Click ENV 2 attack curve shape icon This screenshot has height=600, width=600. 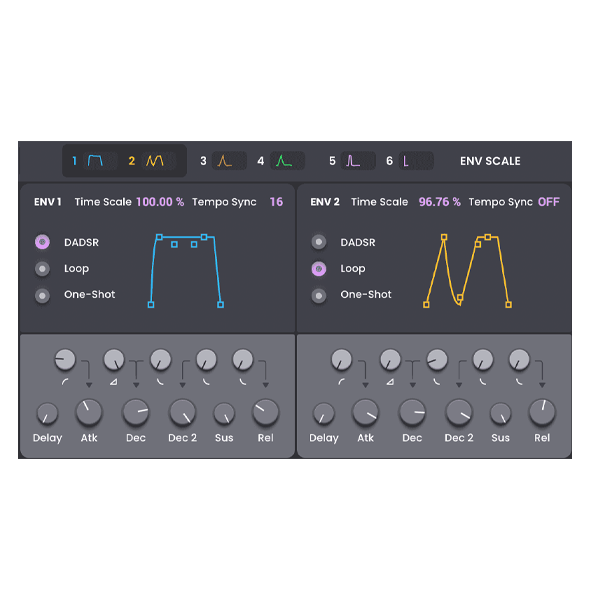(341, 382)
